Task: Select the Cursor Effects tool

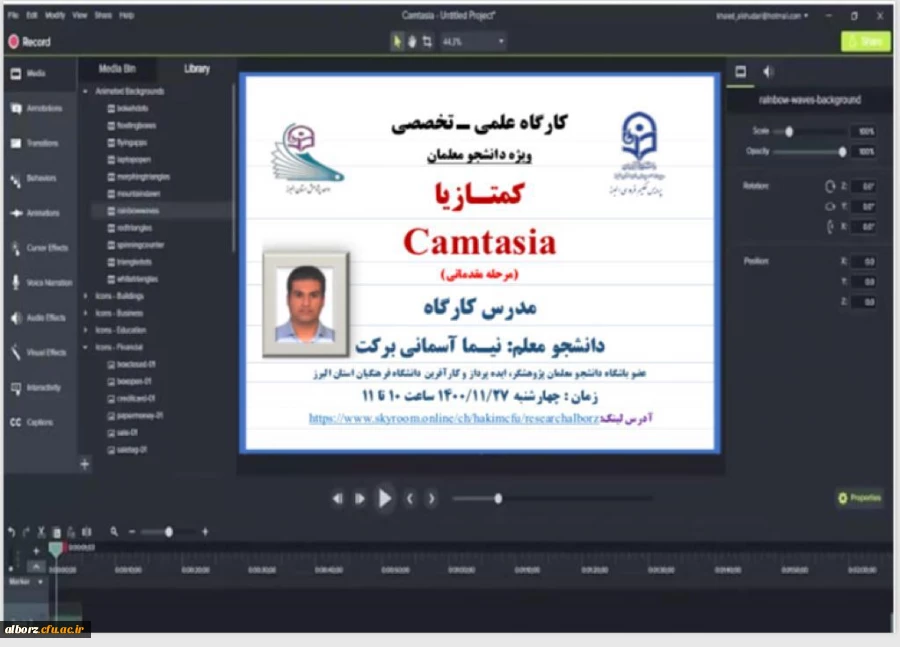Action: click(x=42, y=248)
